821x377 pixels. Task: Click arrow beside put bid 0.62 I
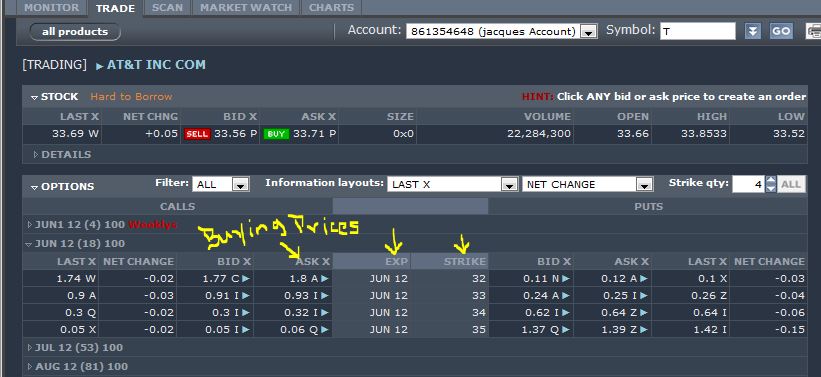tap(566, 313)
